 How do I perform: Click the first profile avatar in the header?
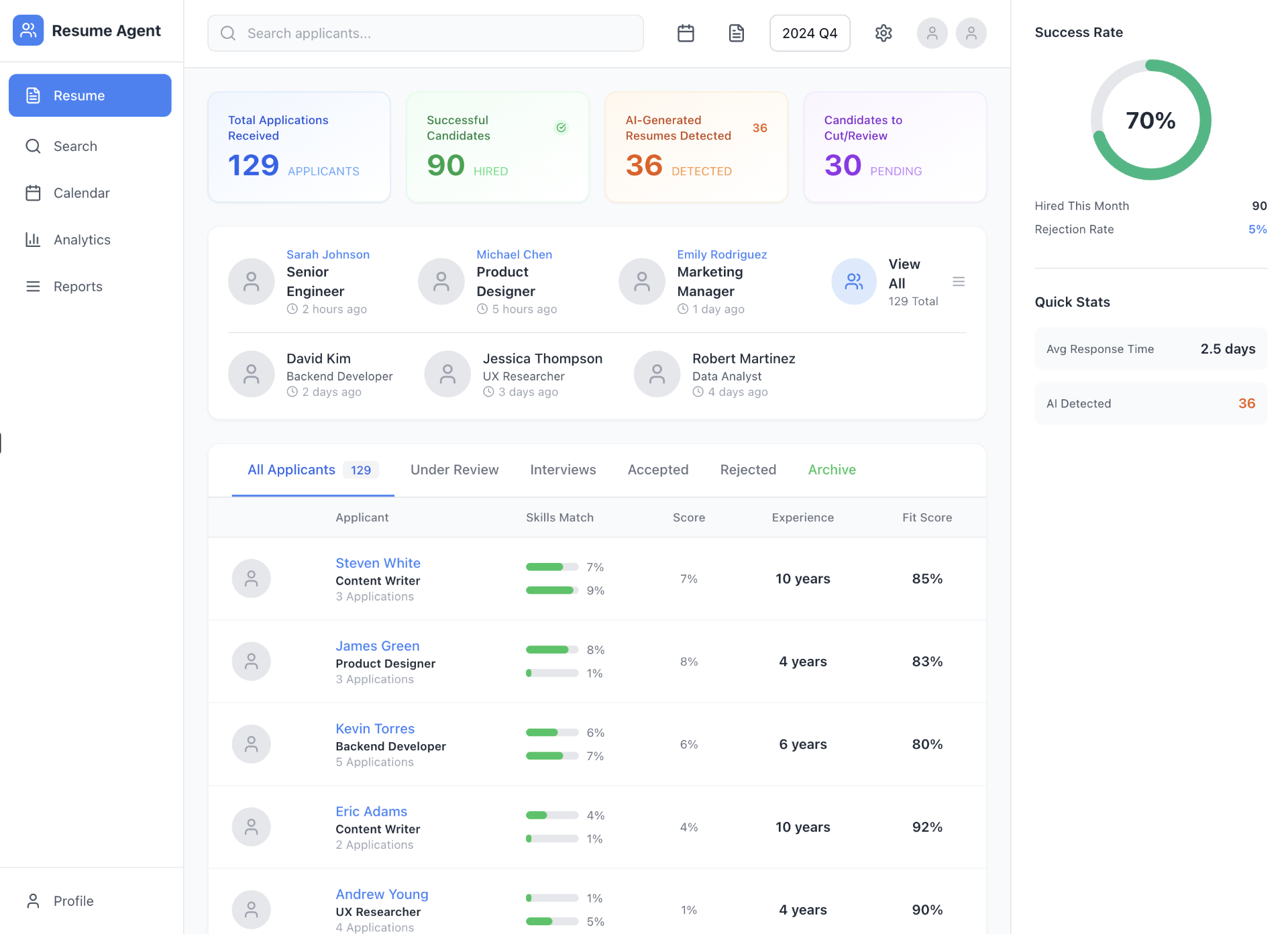tap(932, 32)
